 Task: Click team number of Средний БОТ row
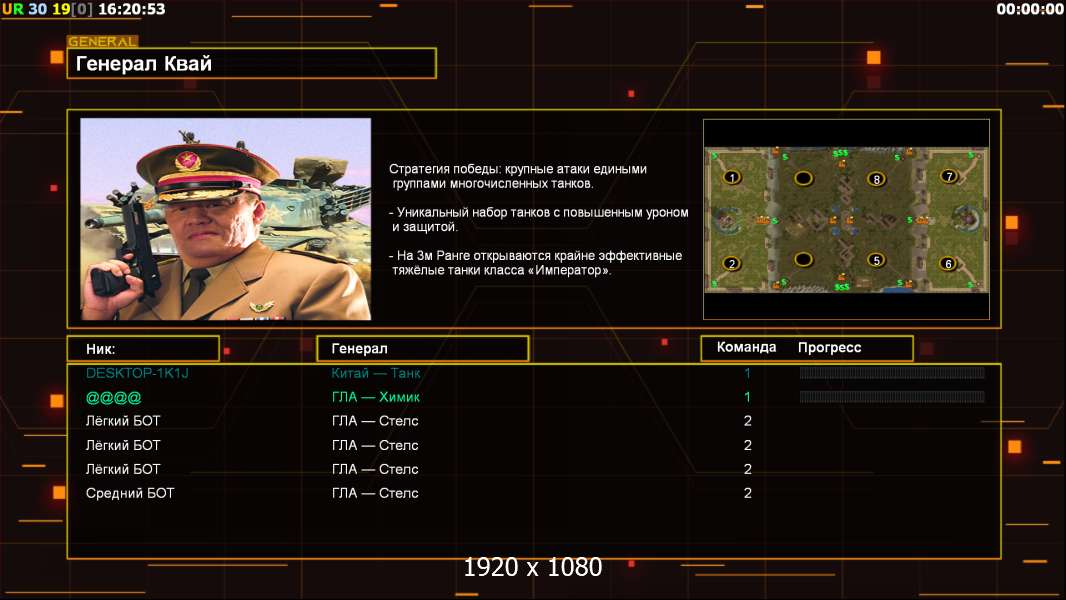pos(747,493)
